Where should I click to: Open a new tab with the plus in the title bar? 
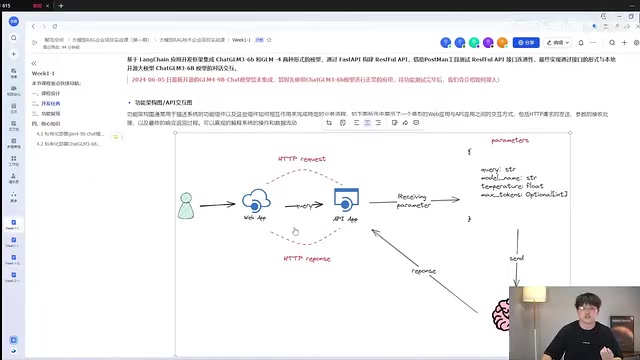[x=61, y=6]
